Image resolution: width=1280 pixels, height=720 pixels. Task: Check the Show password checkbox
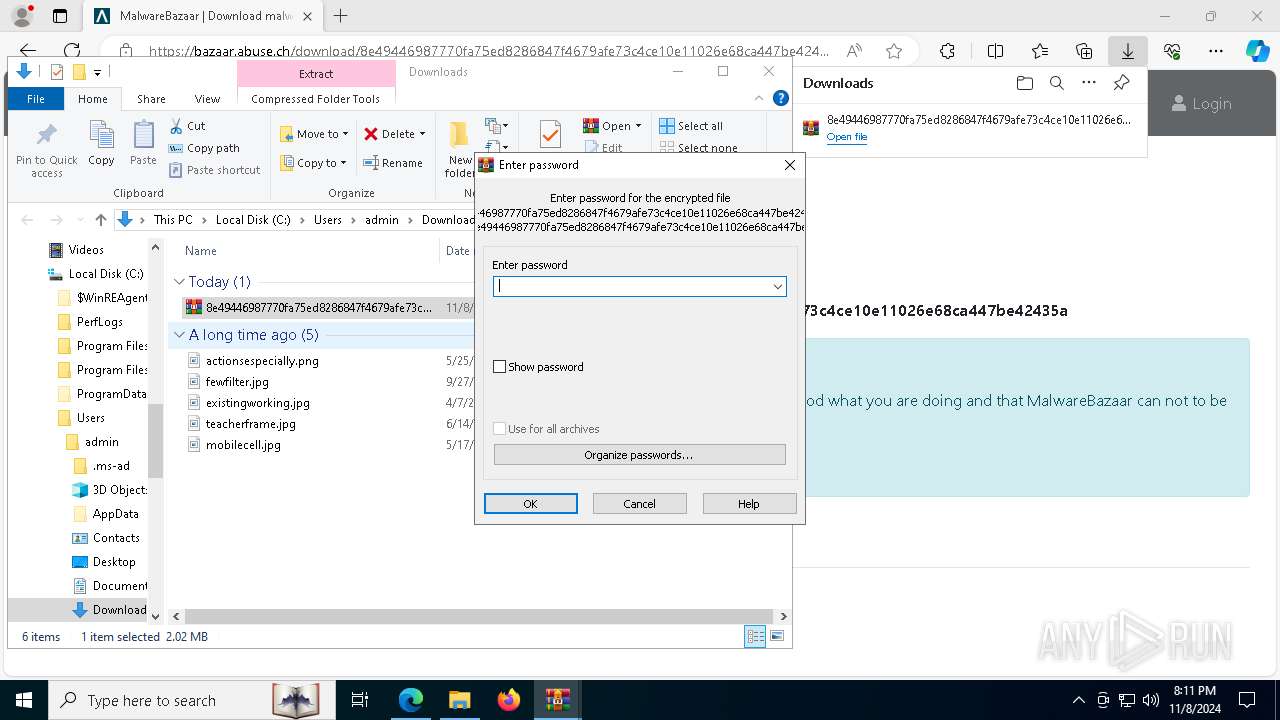[500, 367]
